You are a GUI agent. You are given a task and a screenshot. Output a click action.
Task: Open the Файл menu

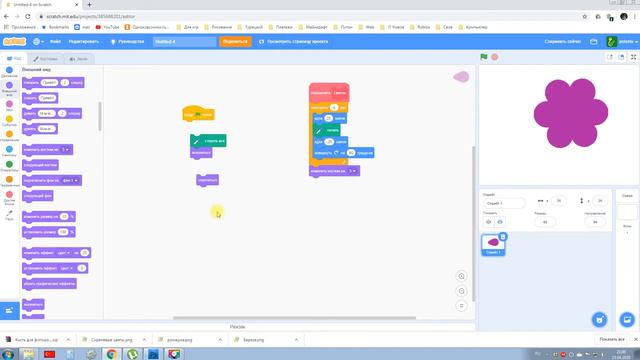tap(56, 41)
